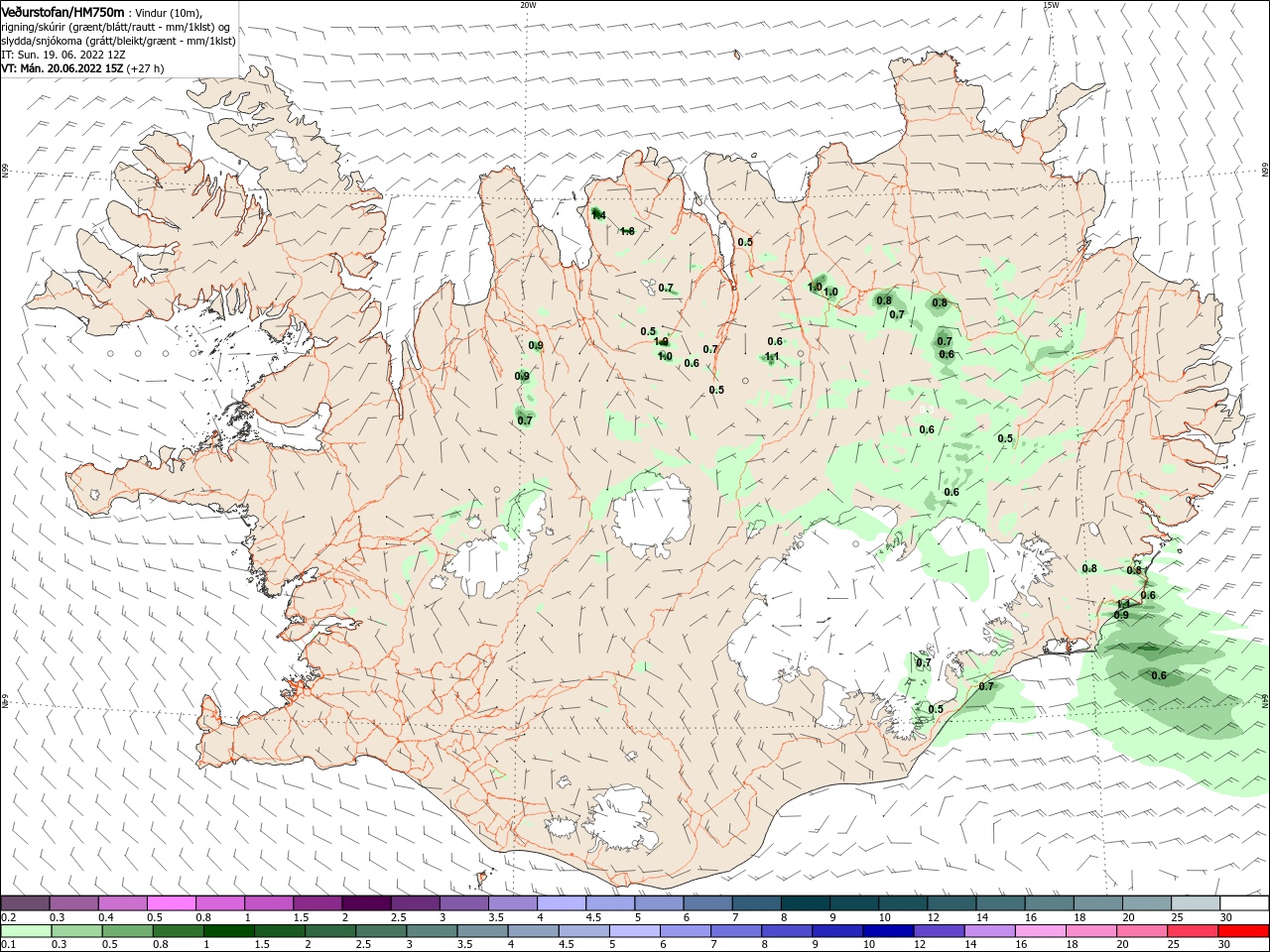Screen dimensions: 1270x952
Task: Select the 'Vindur (10m)' label in header
Action: [168, 12]
